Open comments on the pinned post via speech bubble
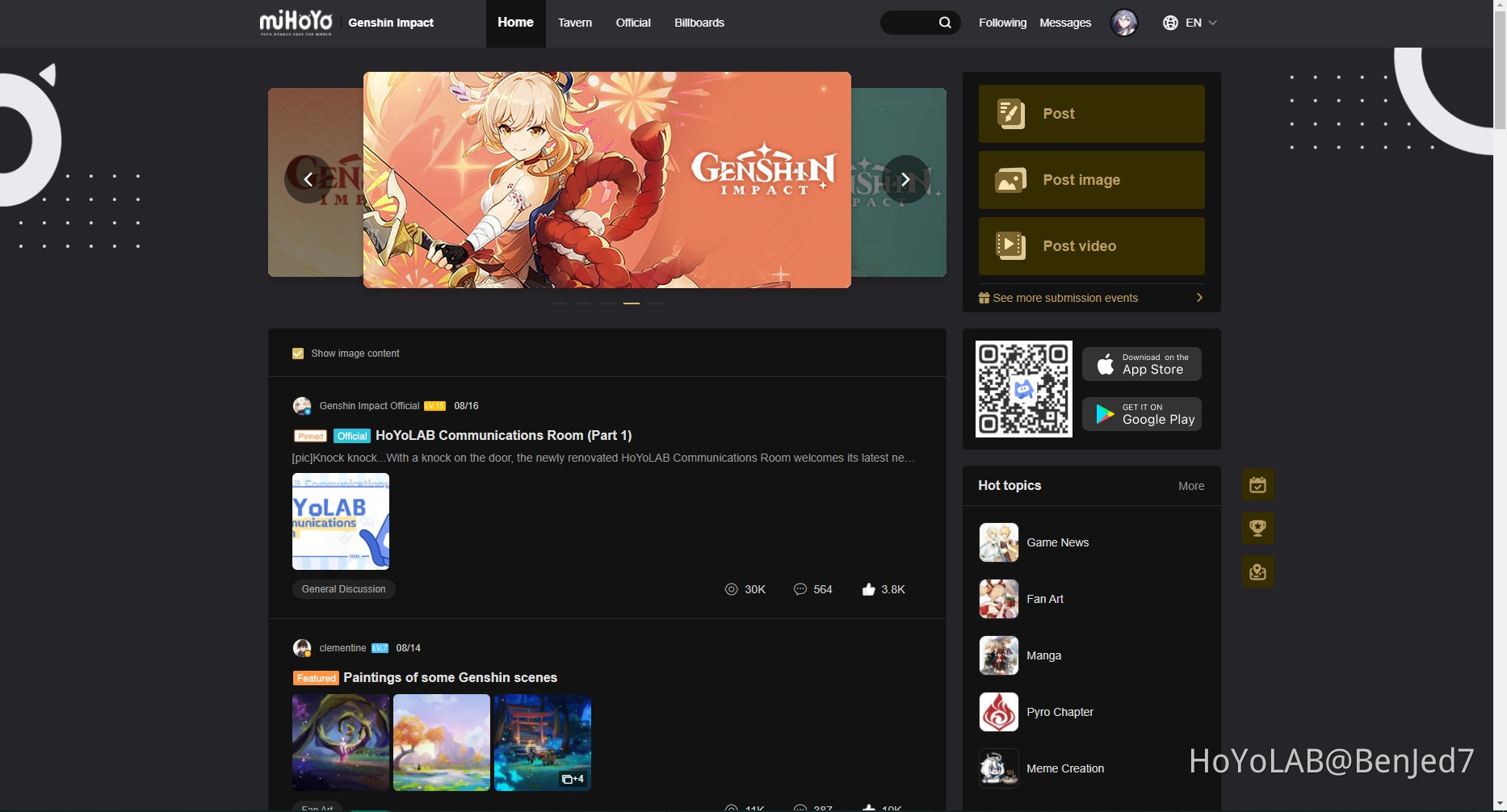The width and height of the screenshot is (1507, 812). tap(800, 589)
